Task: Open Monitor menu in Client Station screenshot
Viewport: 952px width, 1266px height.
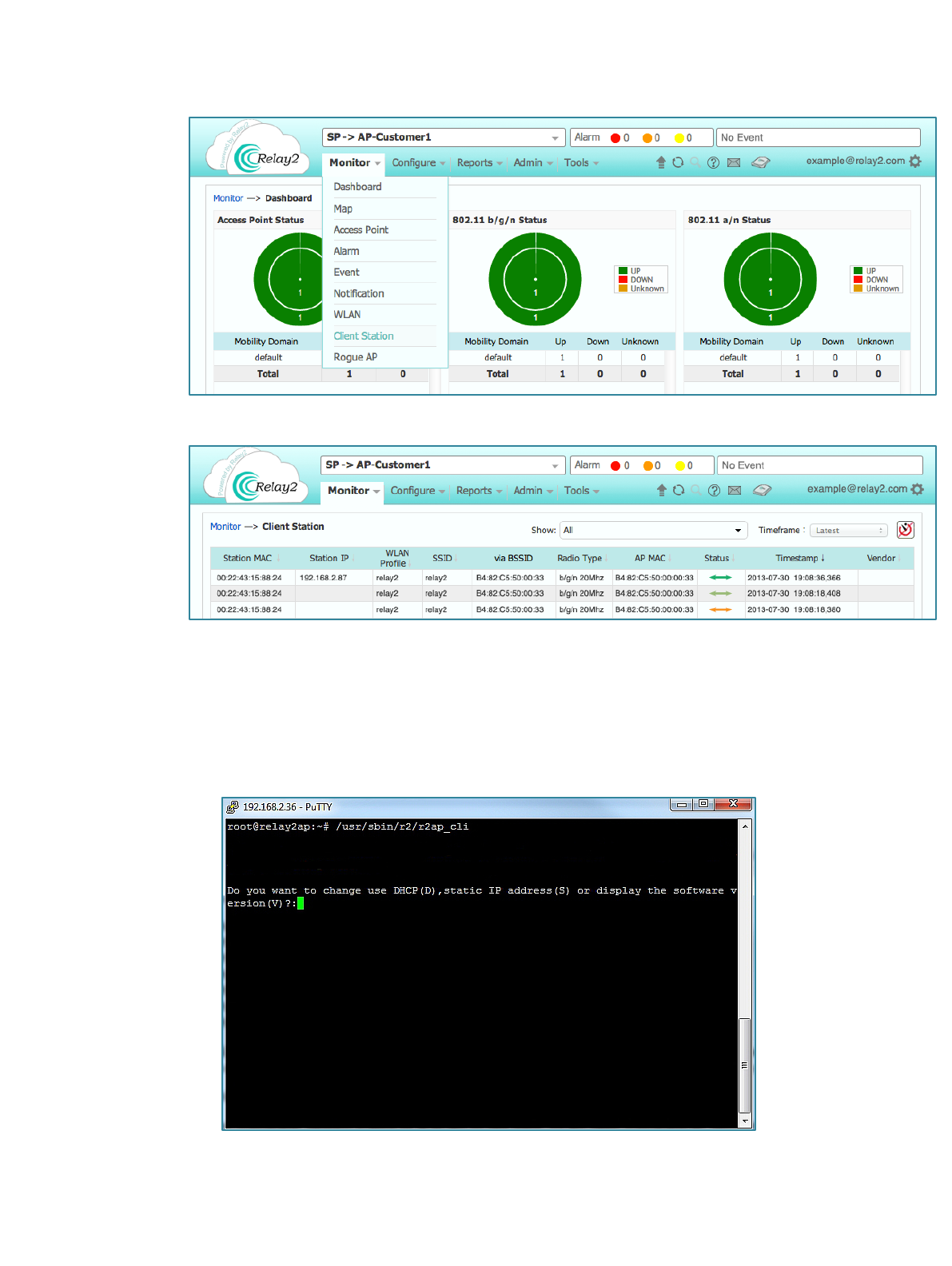Action: (x=353, y=491)
